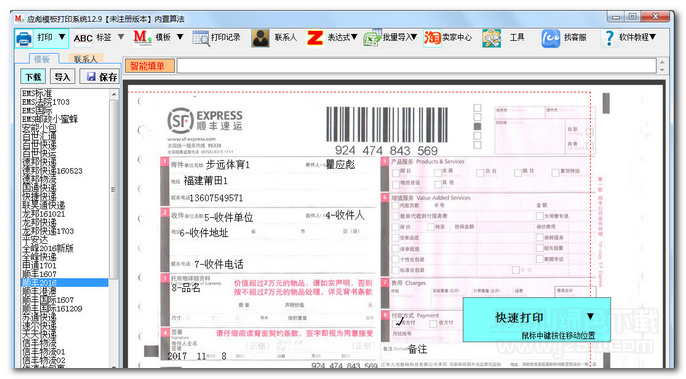The width and height of the screenshot is (686, 379).
Task: Click the 下载 button
Action: 33,77
